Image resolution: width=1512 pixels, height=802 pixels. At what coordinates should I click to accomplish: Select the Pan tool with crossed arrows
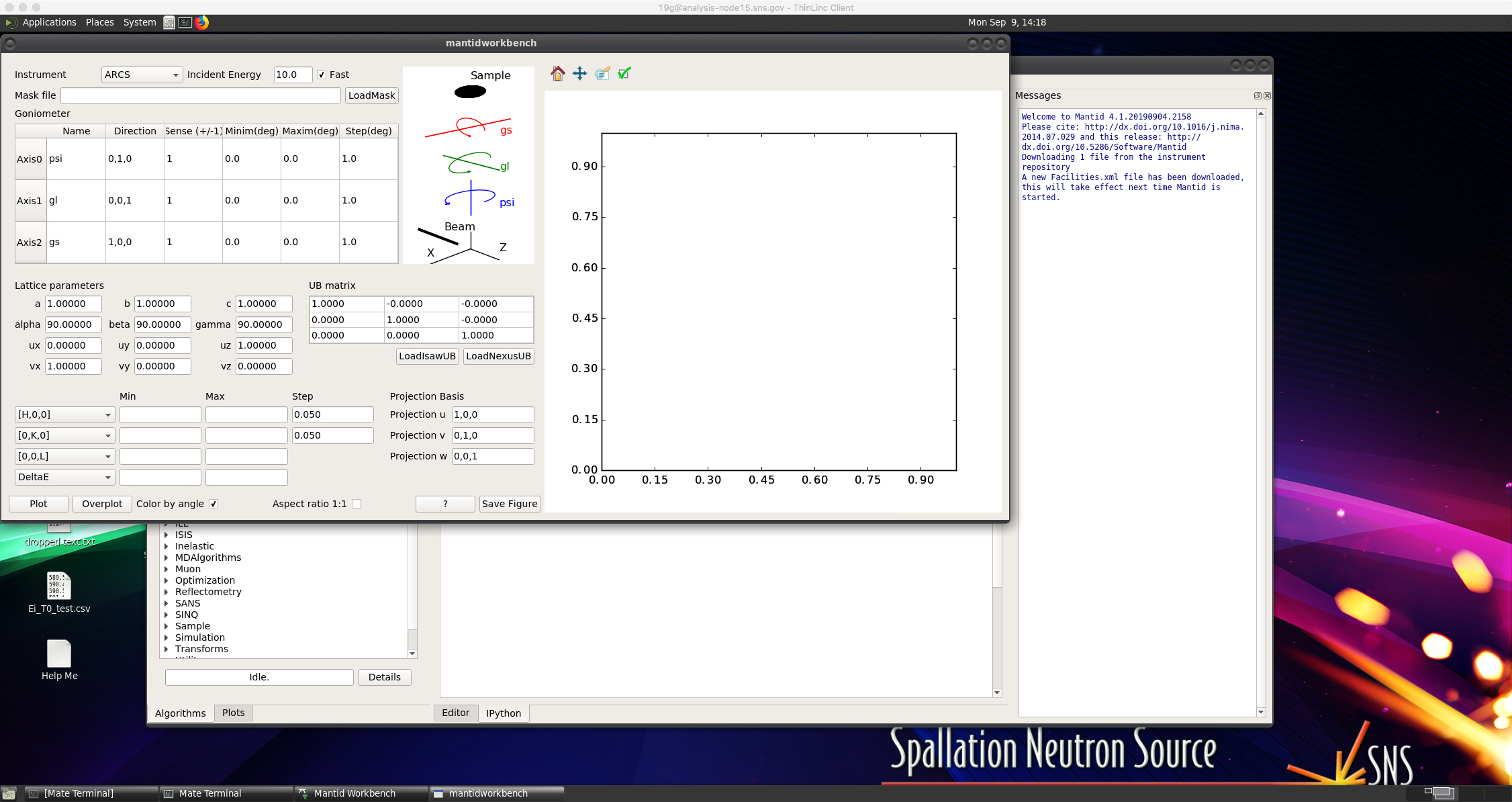coord(579,74)
